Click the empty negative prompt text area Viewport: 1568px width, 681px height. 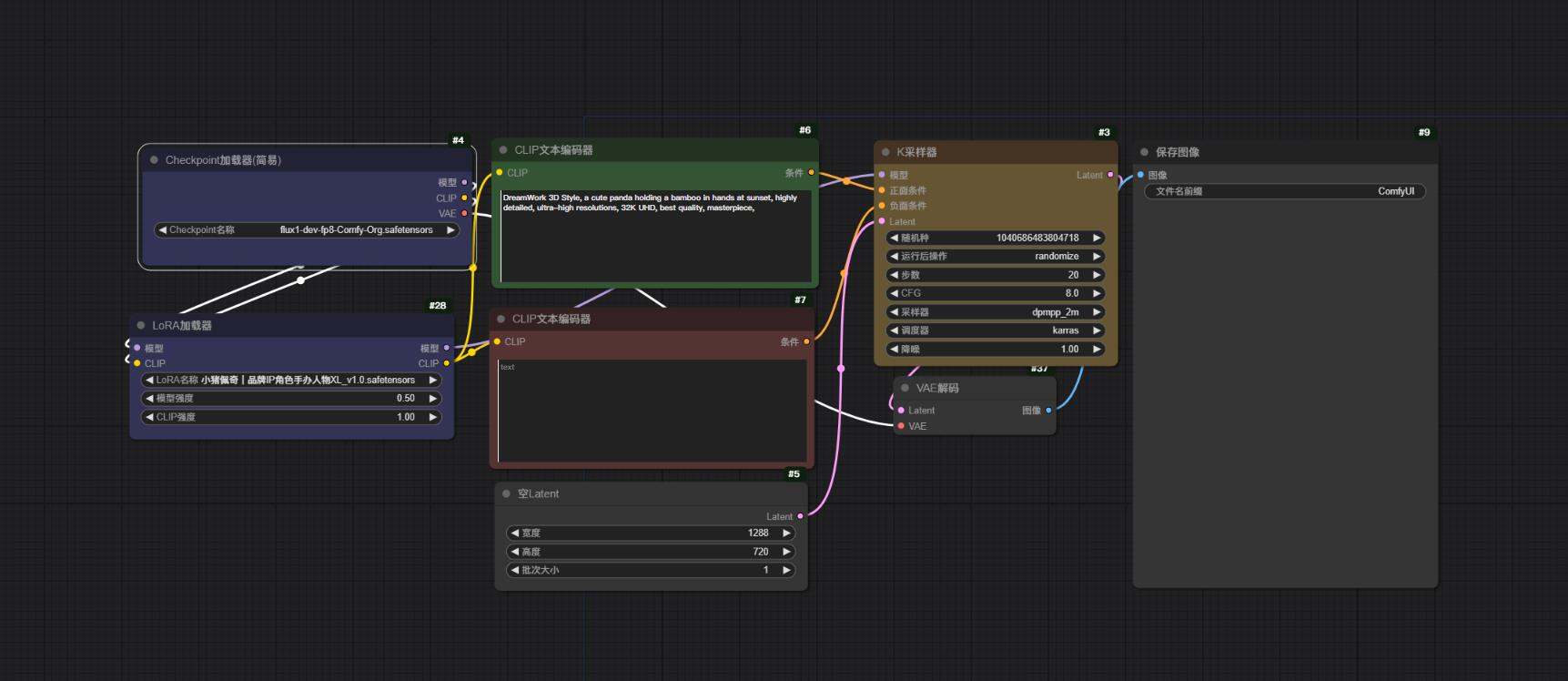(652, 411)
